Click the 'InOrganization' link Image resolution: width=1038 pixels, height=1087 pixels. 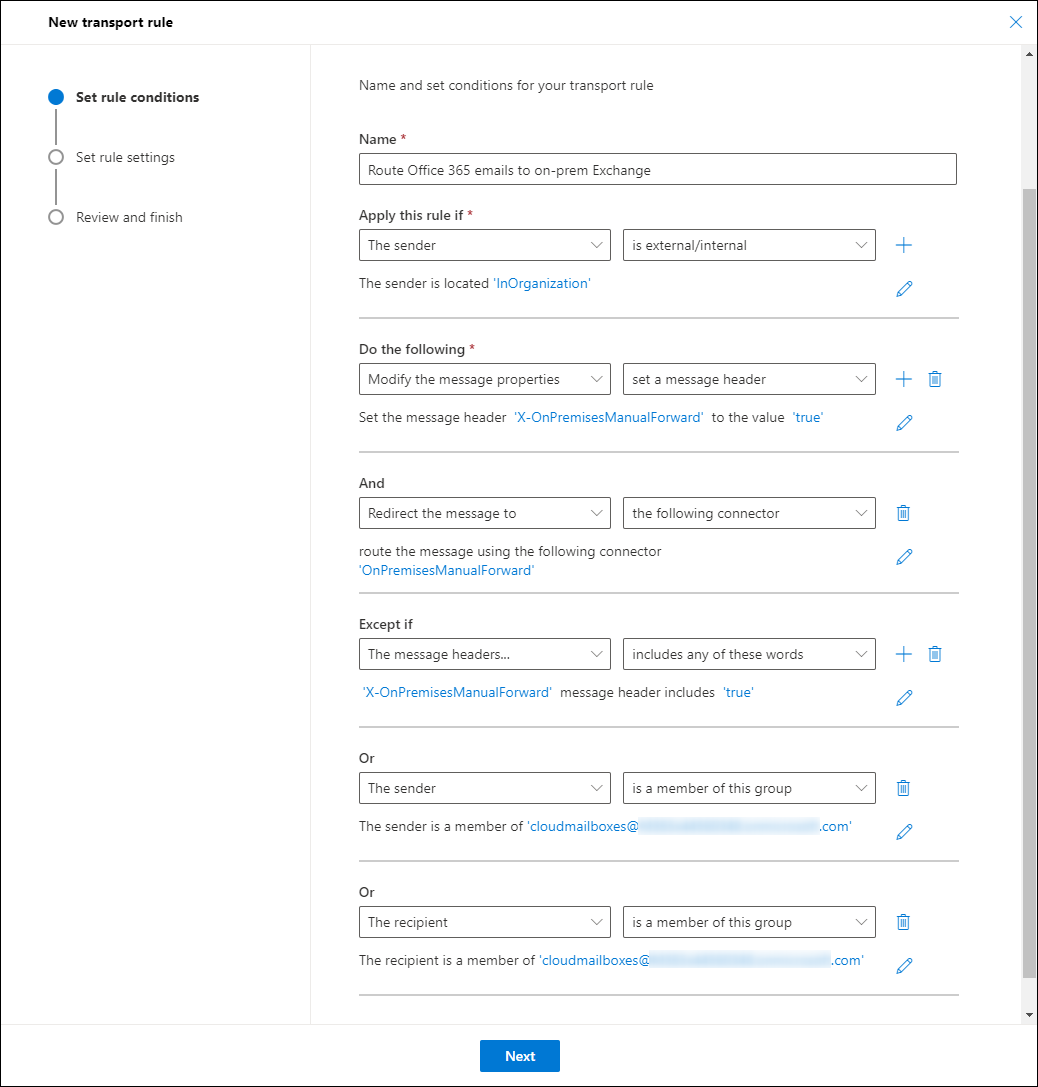542,284
